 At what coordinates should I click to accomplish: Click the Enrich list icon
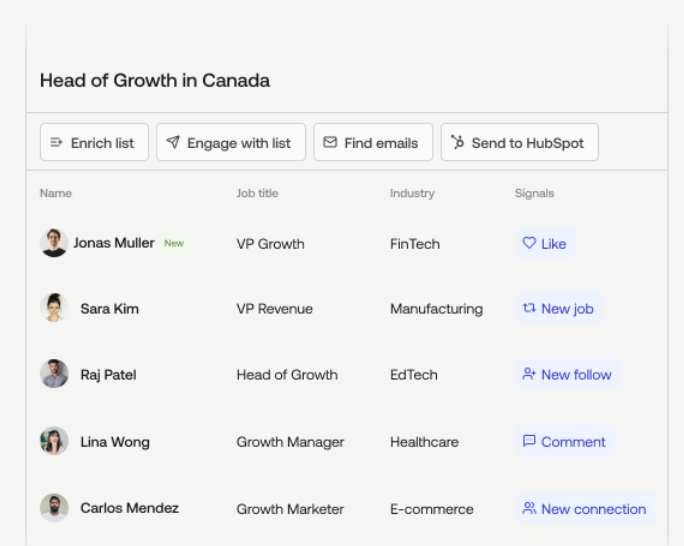pyautogui.click(x=56, y=142)
